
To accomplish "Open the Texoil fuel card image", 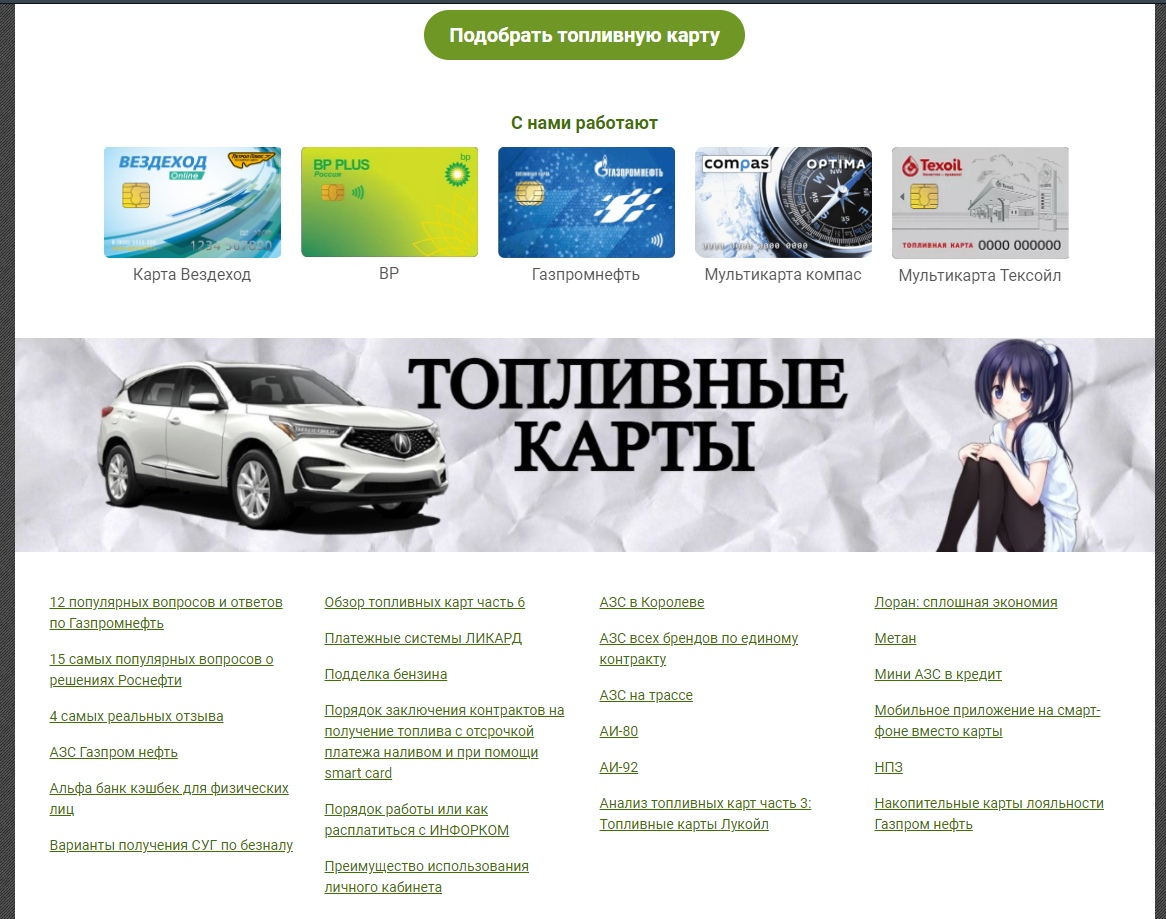I will (x=980, y=202).
